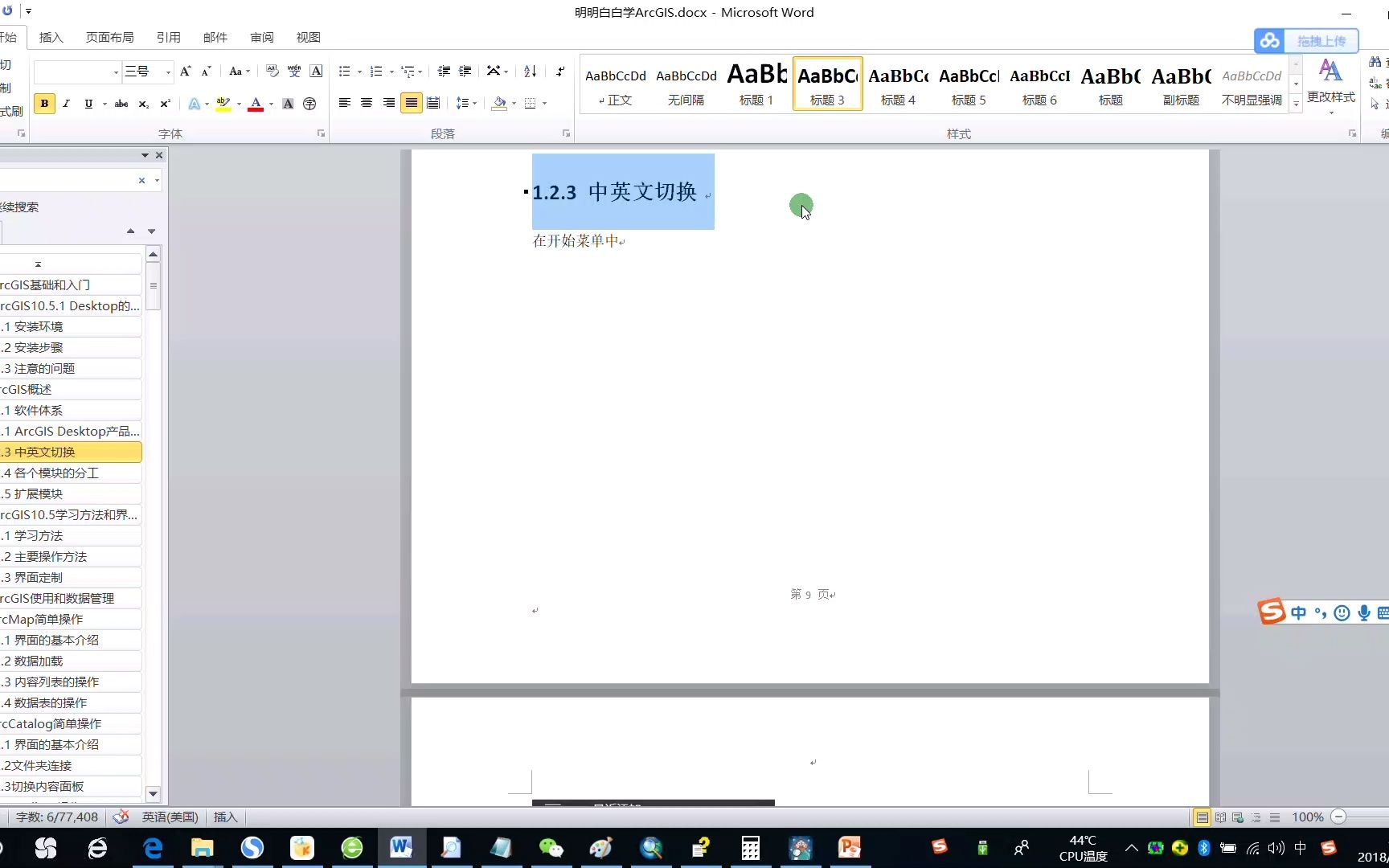The image size is (1389, 868).
Task: Apply subscript formatting
Action: point(143,103)
